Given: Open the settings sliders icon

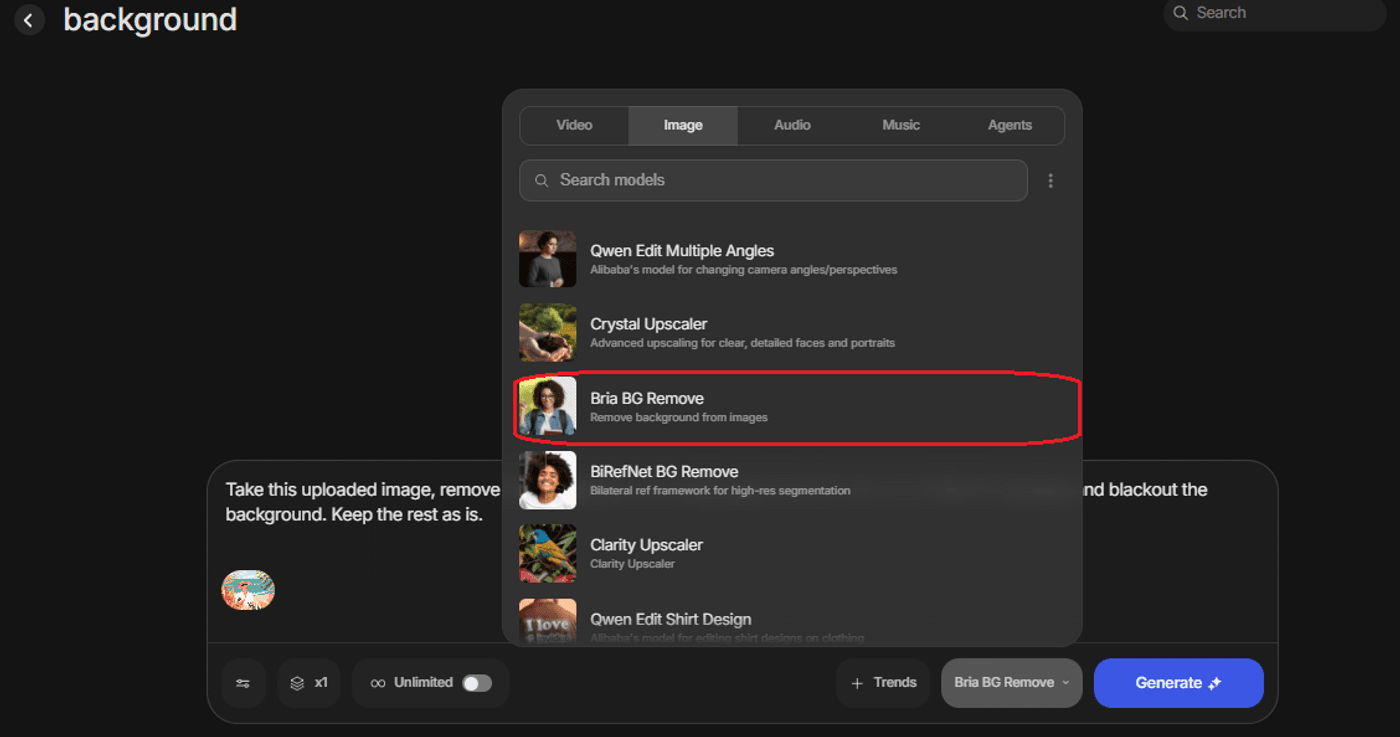Looking at the screenshot, I should click(243, 683).
